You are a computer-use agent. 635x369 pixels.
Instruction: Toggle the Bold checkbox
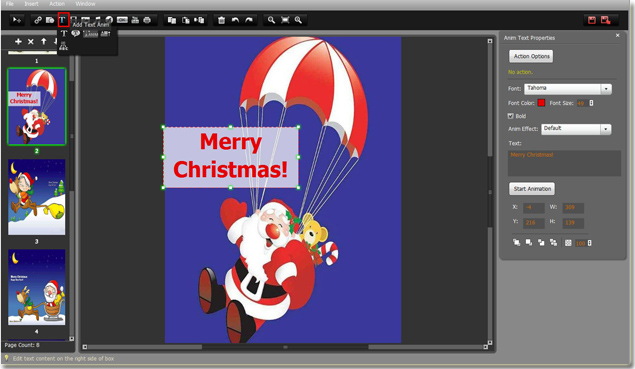[511, 116]
